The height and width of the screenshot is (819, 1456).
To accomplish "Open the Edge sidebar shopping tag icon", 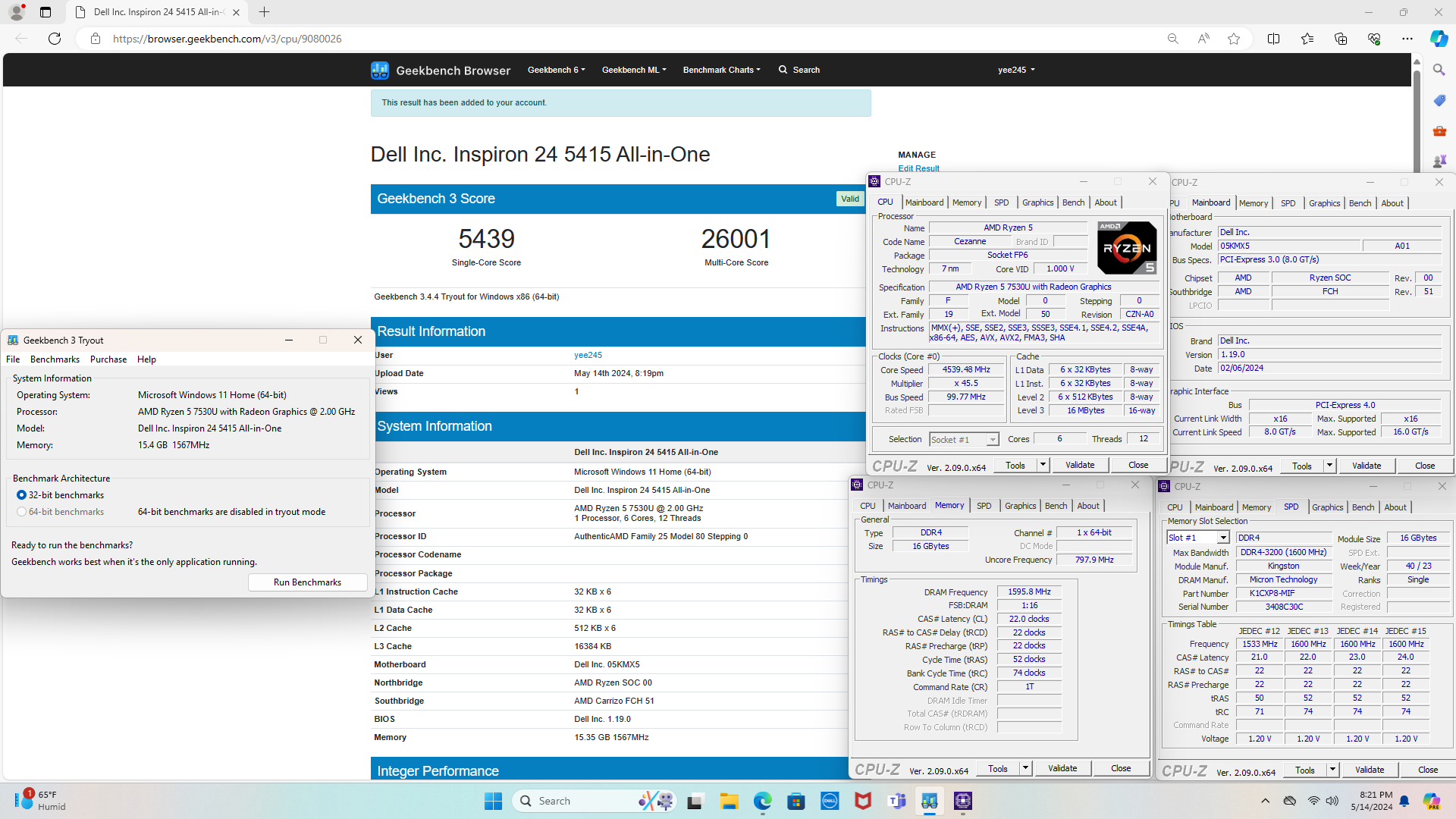I will click(1439, 100).
